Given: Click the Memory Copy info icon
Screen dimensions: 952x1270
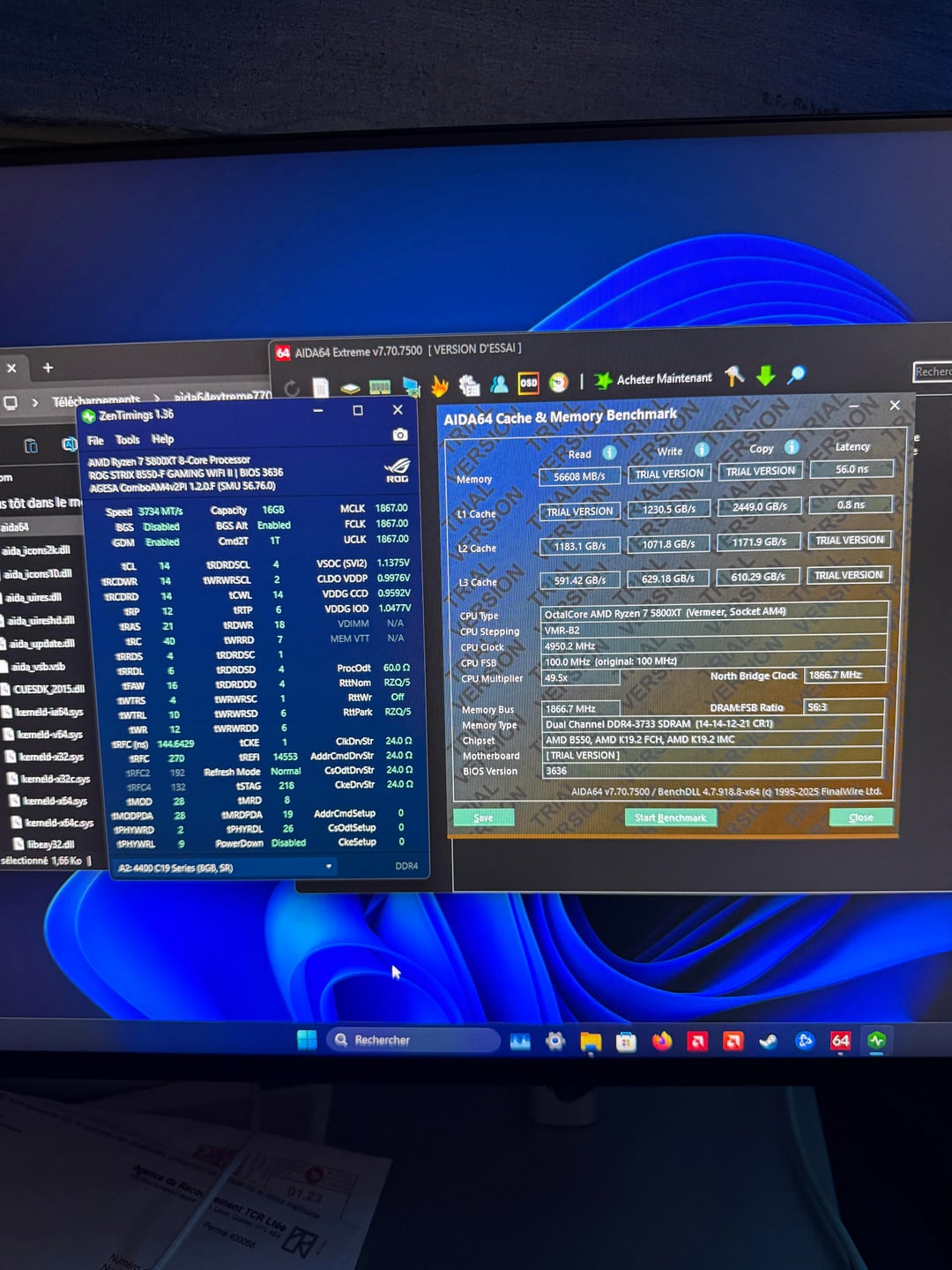Looking at the screenshot, I should (x=792, y=447).
